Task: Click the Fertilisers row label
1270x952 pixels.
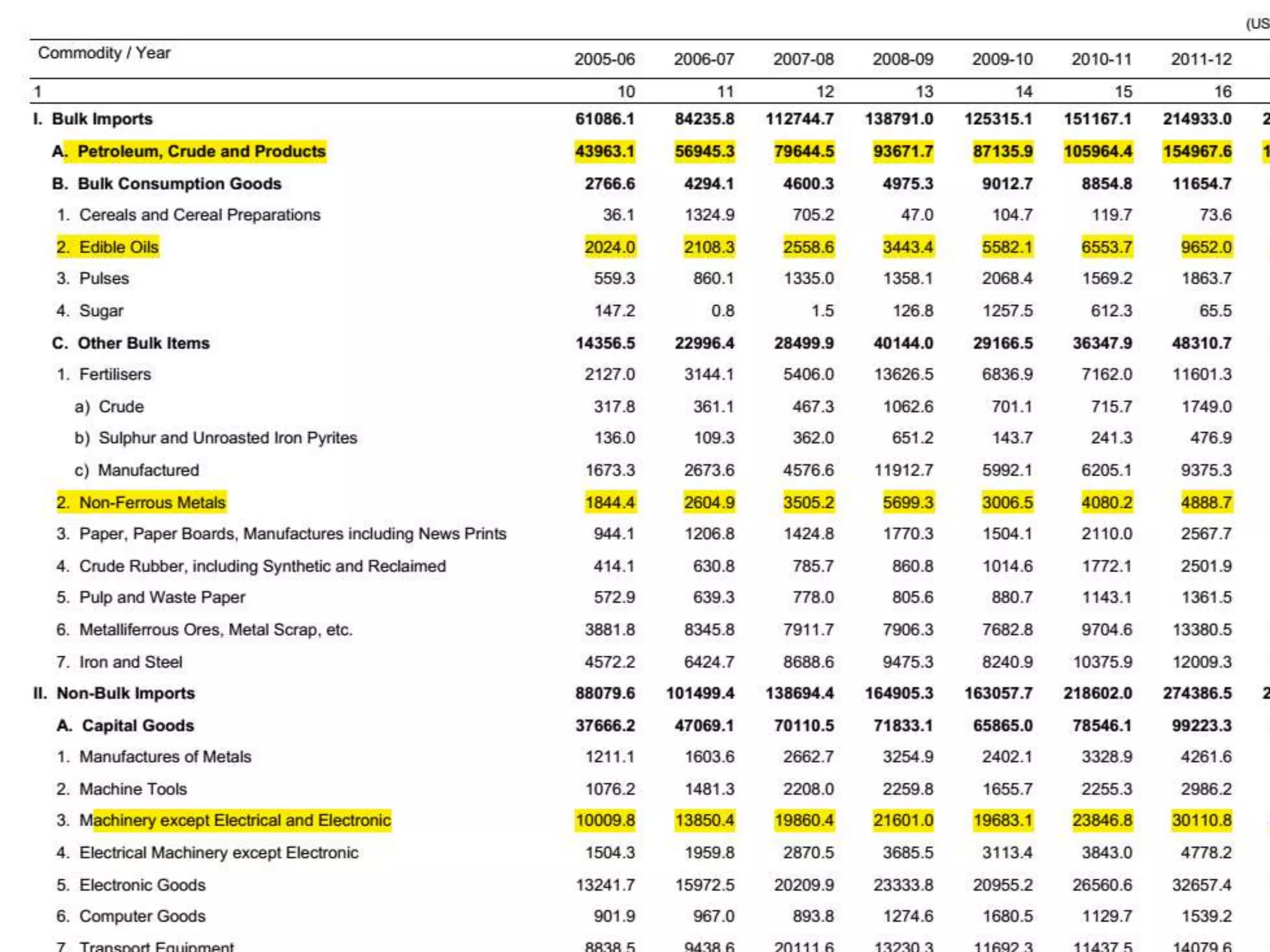Action: click(115, 374)
